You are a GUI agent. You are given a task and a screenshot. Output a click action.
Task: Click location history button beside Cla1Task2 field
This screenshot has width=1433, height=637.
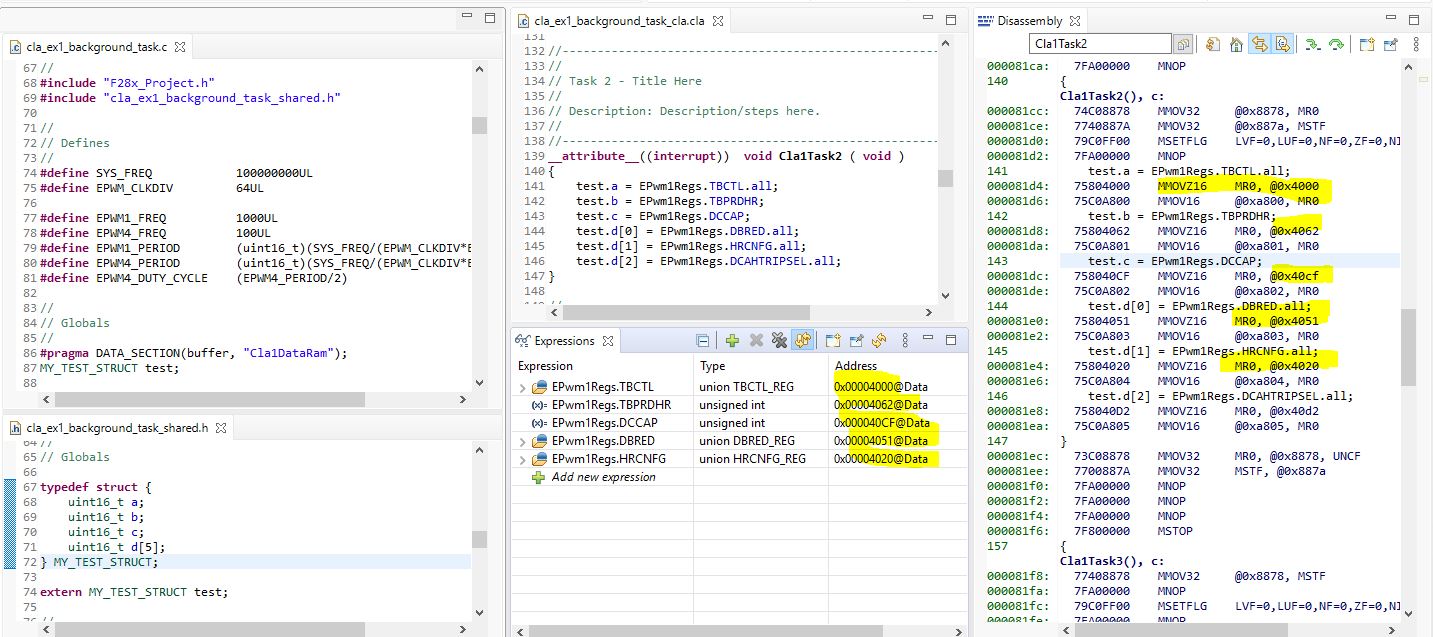1183,44
